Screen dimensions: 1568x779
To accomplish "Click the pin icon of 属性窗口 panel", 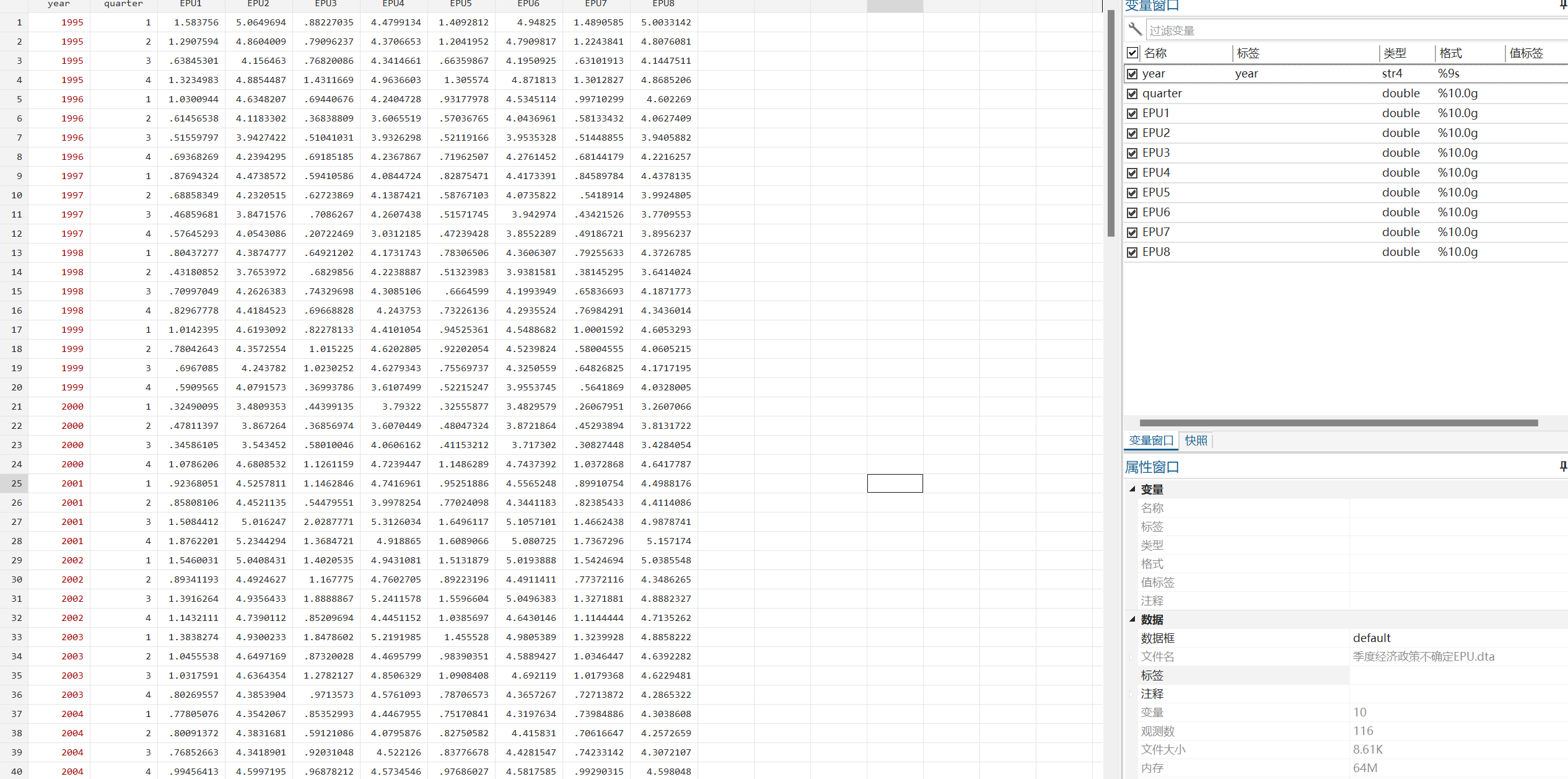I will coord(1562,467).
